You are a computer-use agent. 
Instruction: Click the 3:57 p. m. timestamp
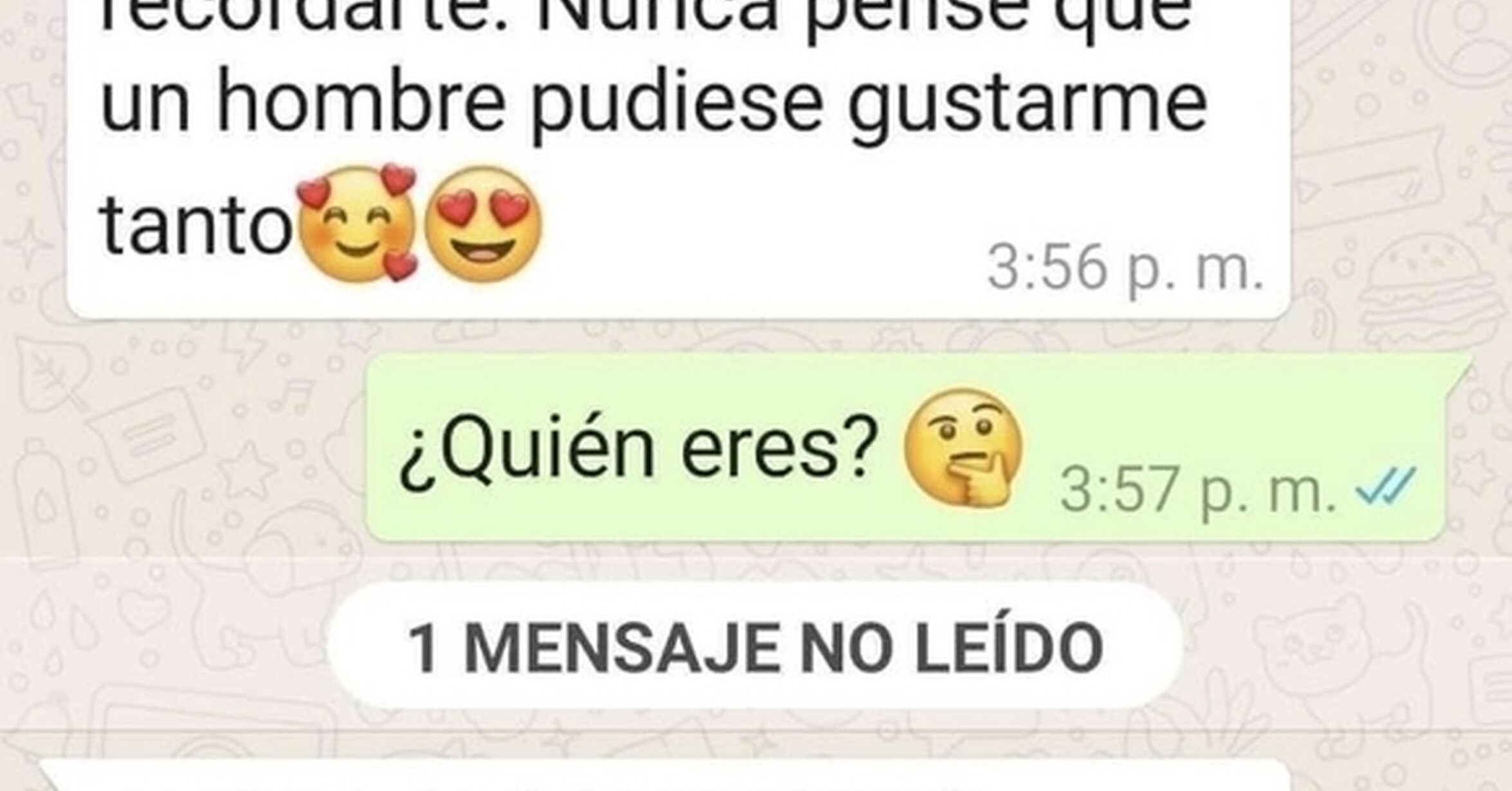[1198, 491]
